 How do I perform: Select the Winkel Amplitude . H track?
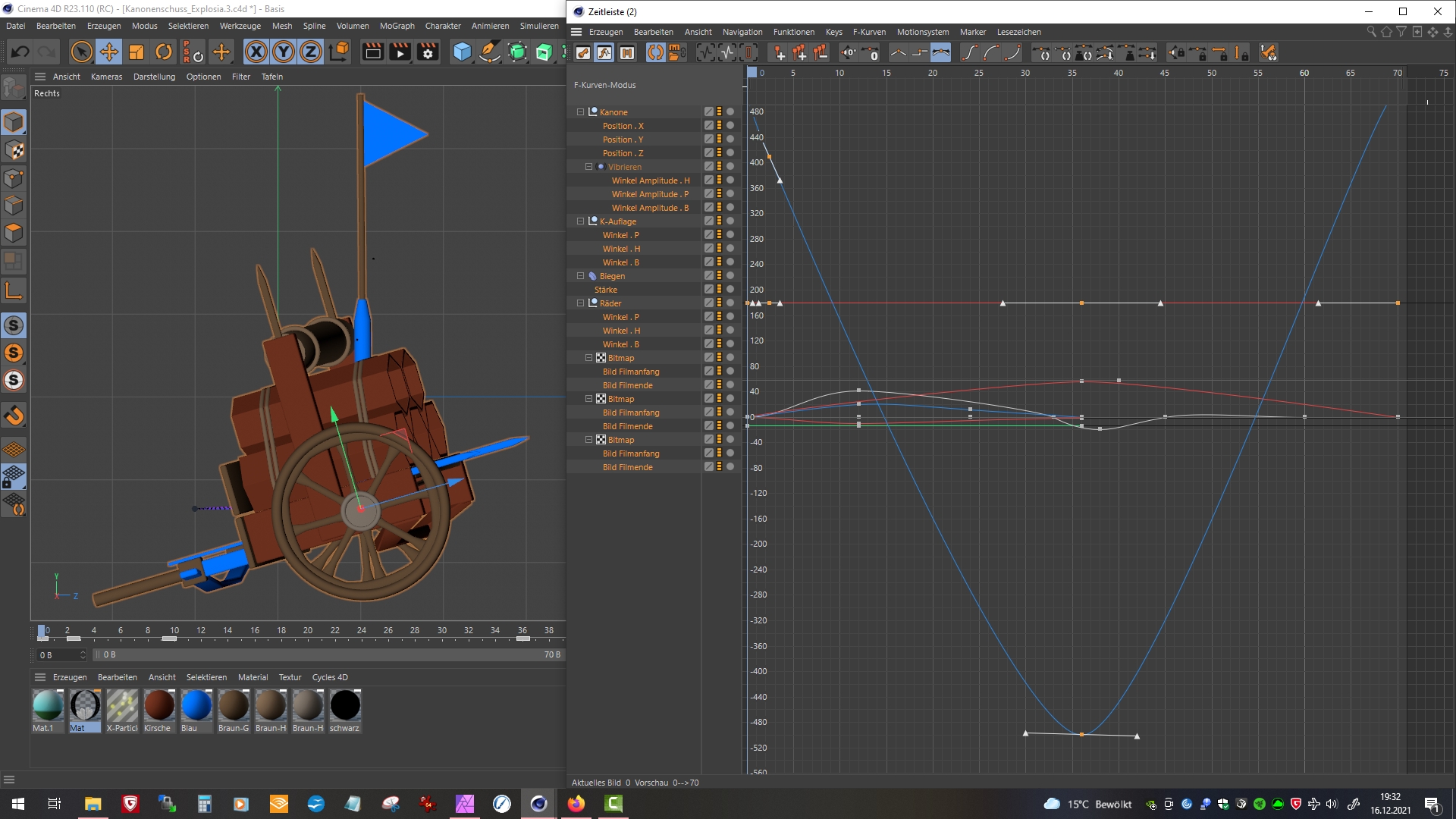pos(651,180)
